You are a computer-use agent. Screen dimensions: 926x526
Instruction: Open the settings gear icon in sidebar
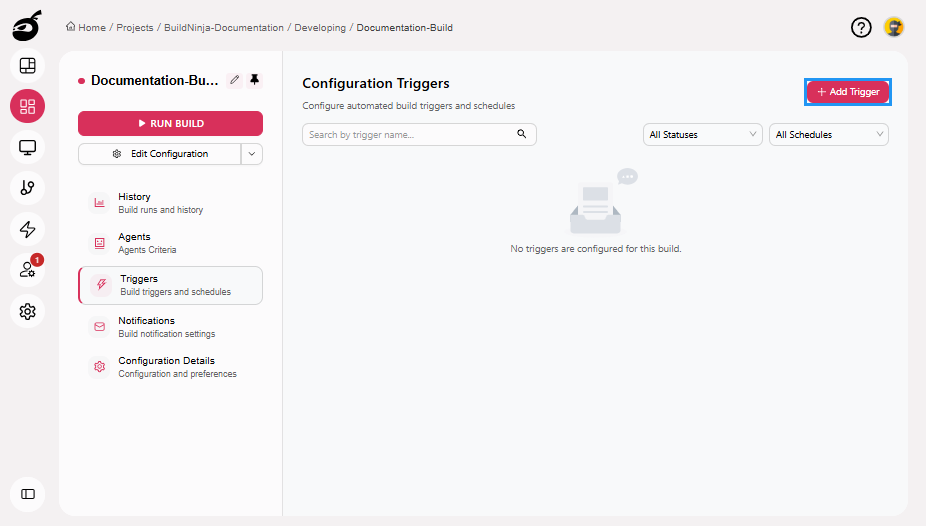click(28, 311)
